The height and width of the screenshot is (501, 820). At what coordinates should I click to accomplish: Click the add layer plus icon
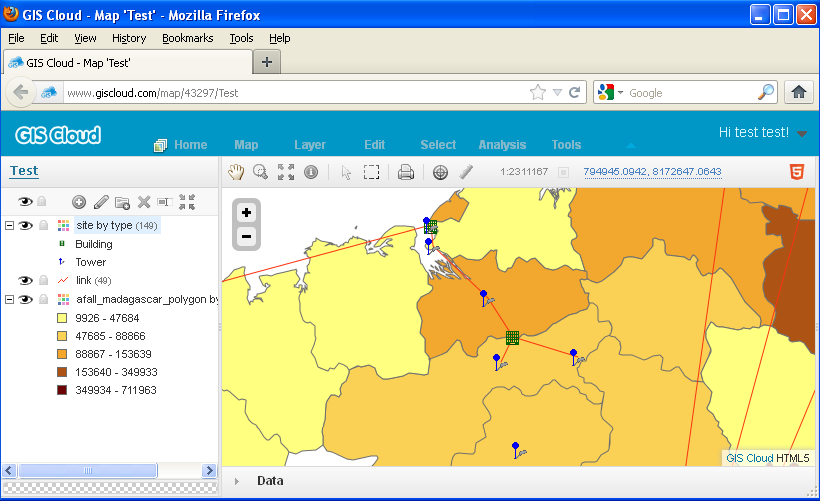tap(79, 202)
